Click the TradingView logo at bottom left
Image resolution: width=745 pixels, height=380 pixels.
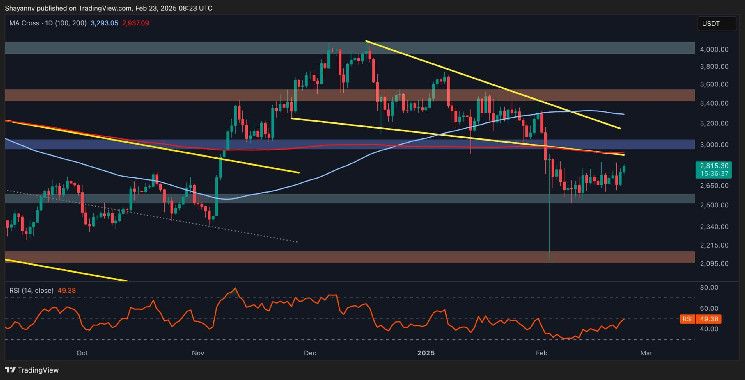tap(32, 370)
